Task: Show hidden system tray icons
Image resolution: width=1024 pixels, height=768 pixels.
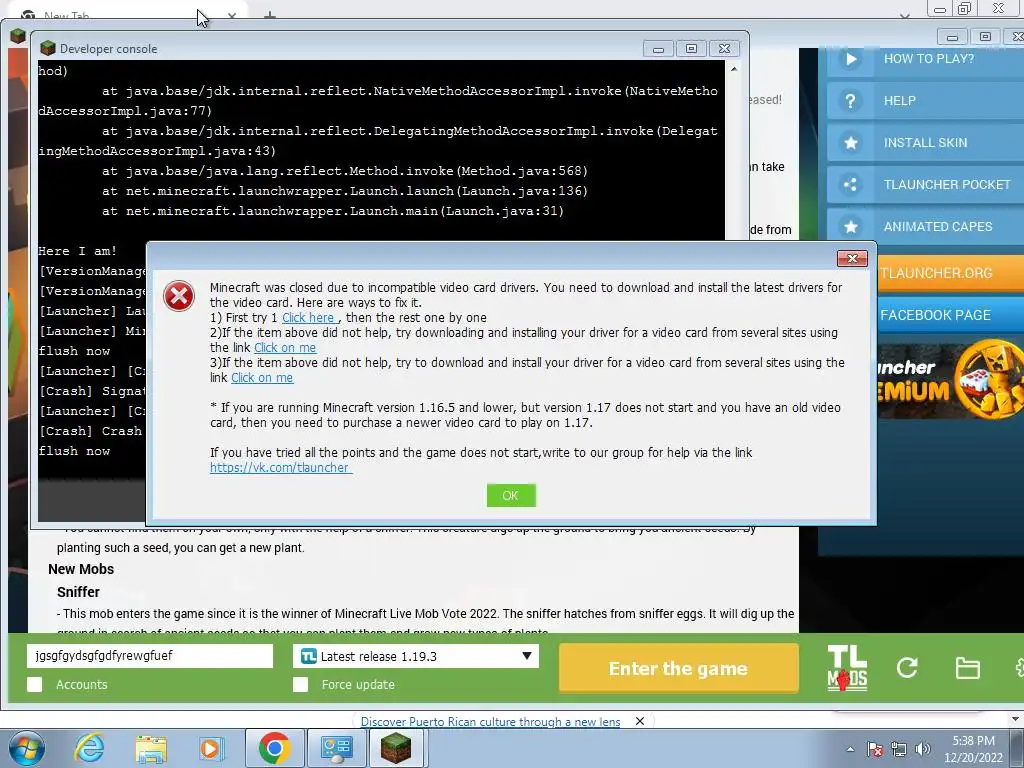Action: pyautogui.click(x=850, y=749)
